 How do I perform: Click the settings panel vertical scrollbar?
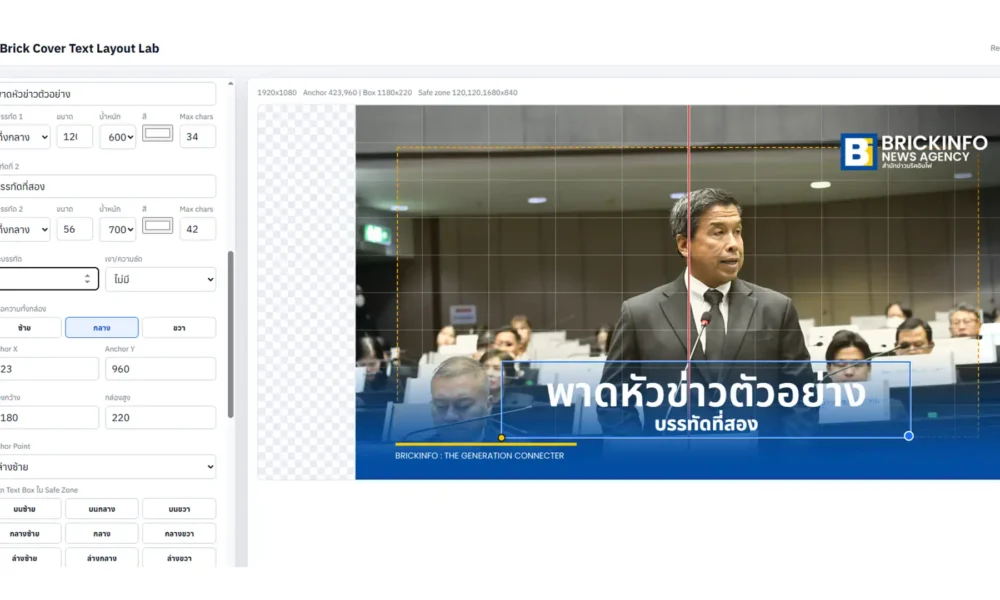pyautogui.click(x=231, y=334)
